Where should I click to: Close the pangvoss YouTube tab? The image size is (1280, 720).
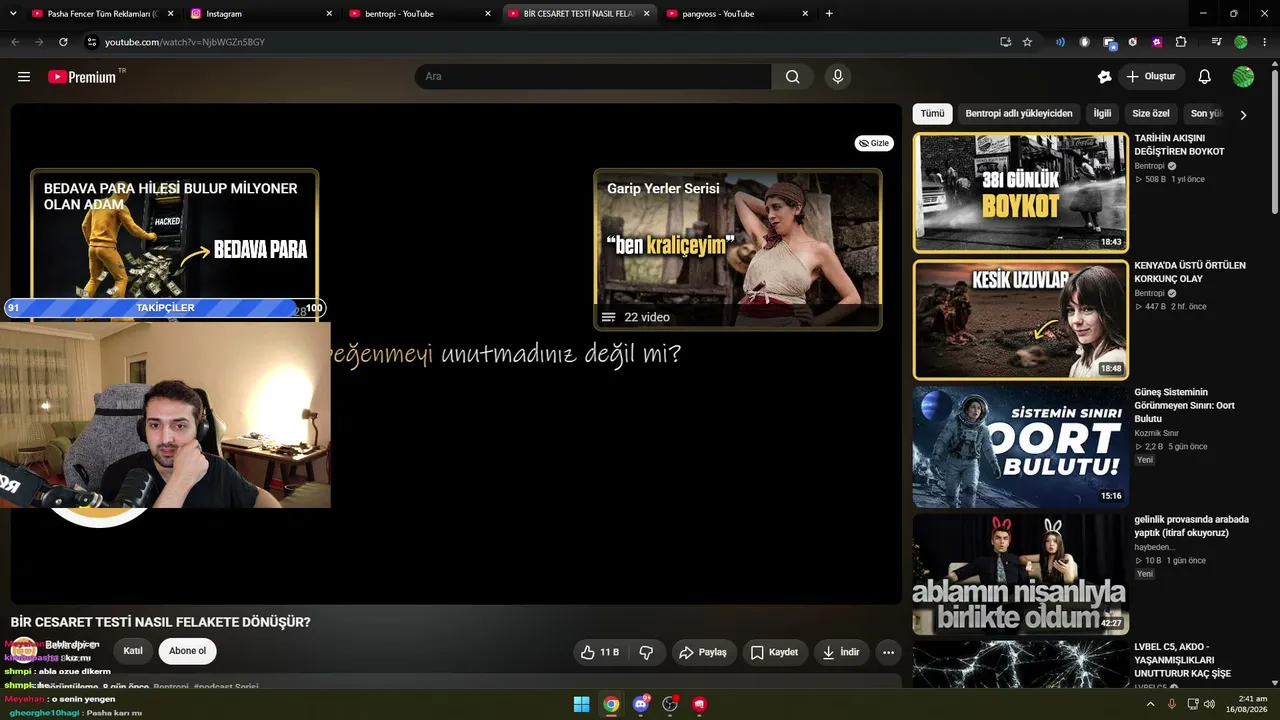(805, 14)
